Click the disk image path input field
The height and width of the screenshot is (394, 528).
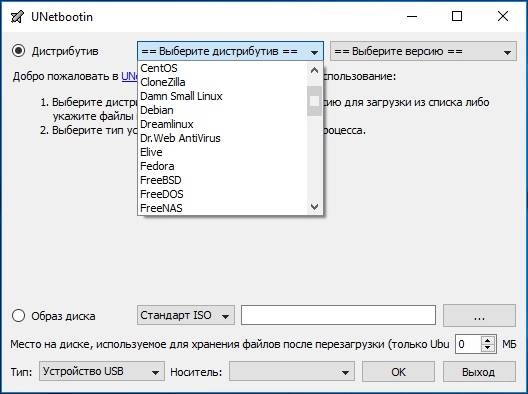[338, 315]
